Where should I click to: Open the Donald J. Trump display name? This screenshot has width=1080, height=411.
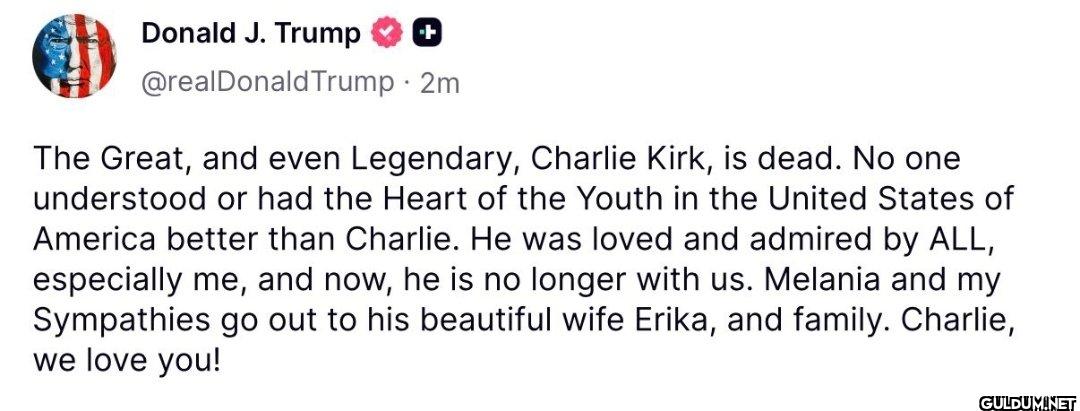tap(251, 34)
